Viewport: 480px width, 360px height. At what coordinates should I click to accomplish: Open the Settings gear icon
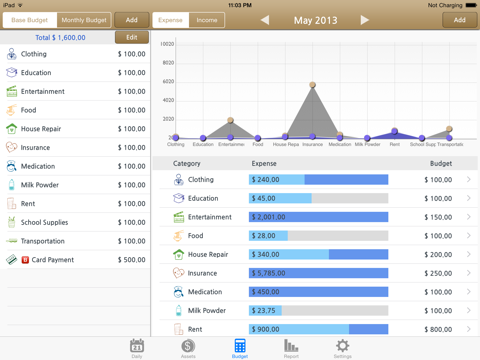[342, 346]
